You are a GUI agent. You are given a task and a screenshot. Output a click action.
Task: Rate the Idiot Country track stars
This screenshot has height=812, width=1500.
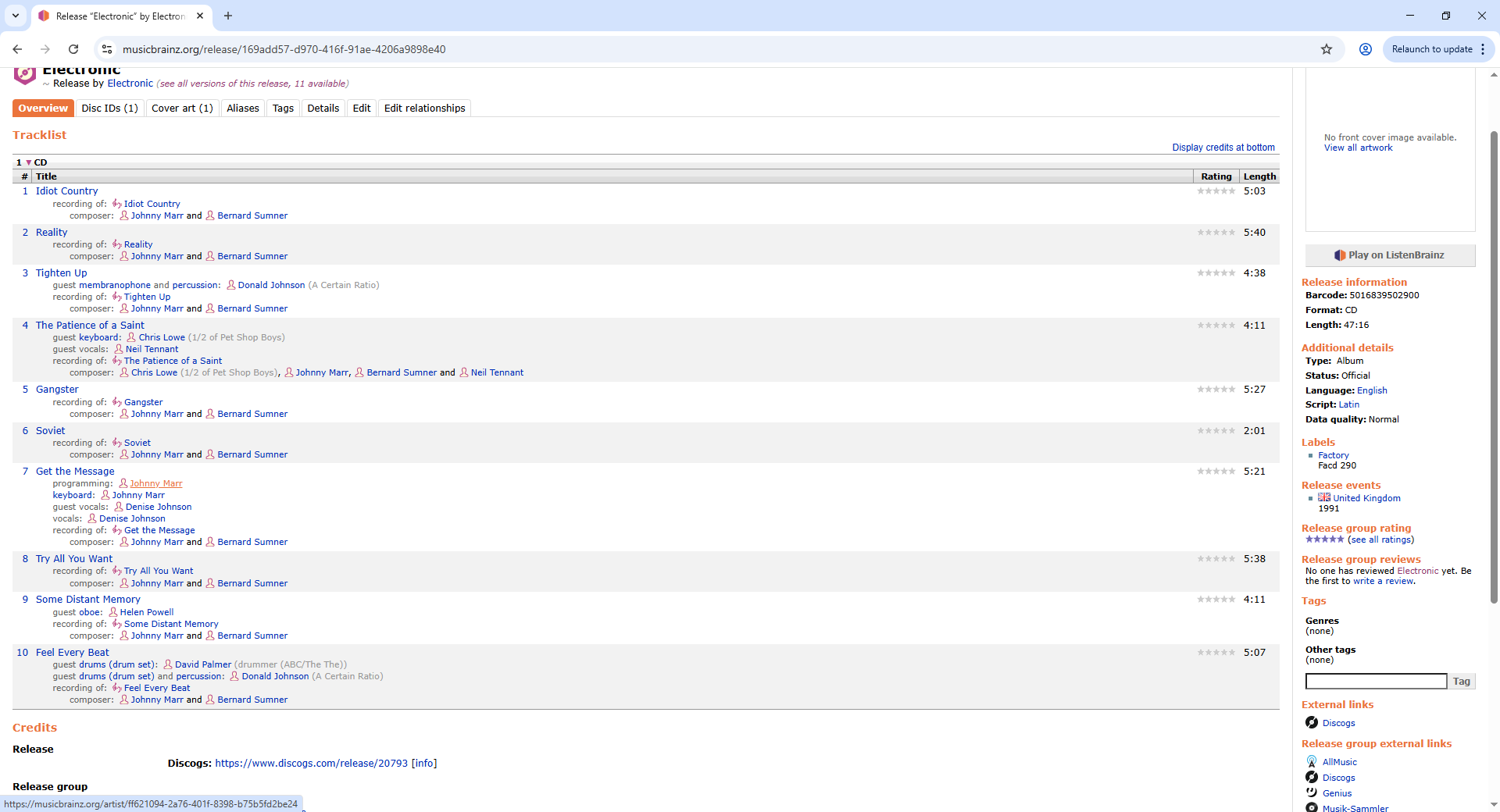coord(1216,191)
